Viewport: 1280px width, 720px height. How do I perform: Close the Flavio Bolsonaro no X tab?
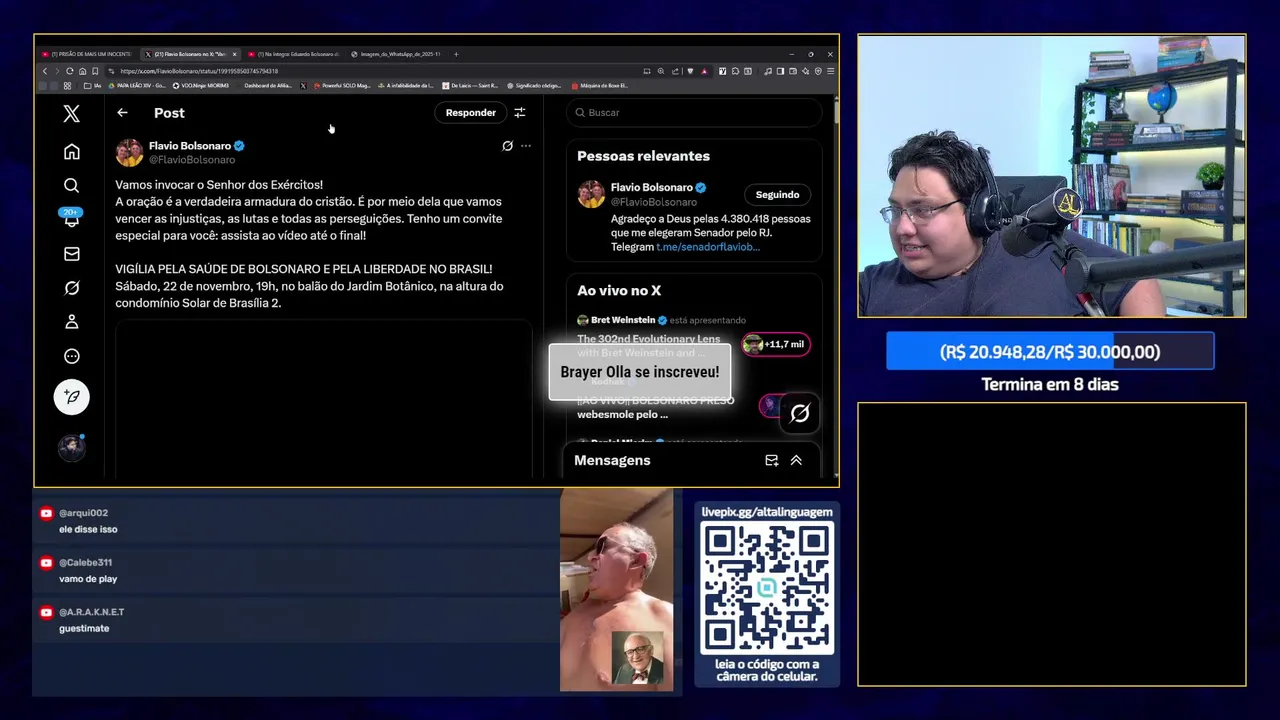[234, 54]
